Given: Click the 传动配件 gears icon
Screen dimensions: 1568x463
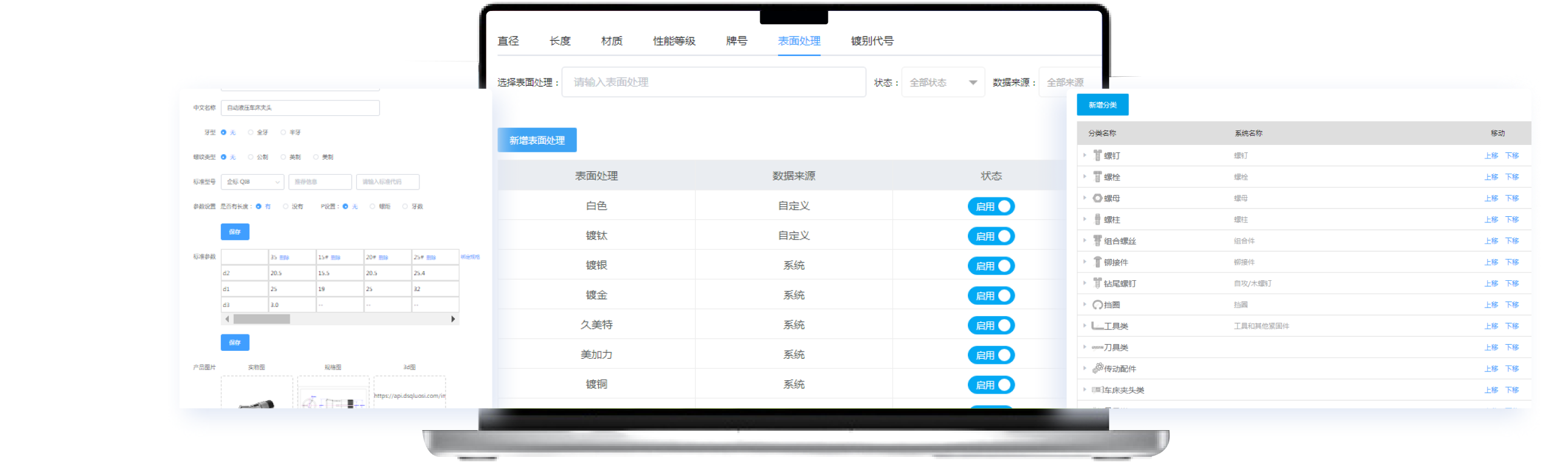Looking at the screenshot, I should (x=1097, y=369).
